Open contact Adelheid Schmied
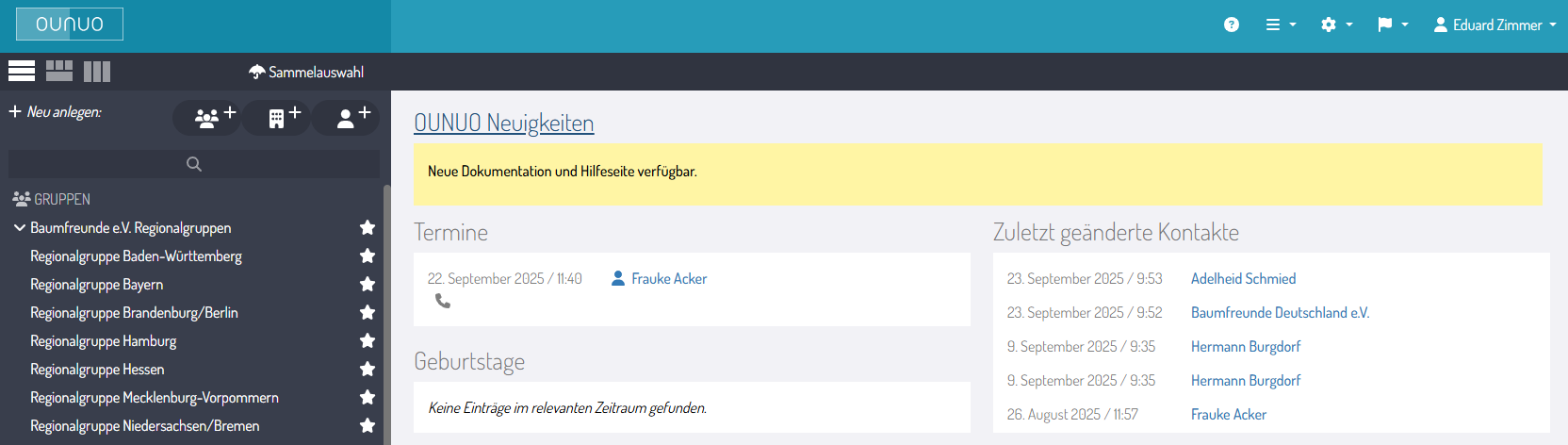Viewport: 1568px width, 445px height. (1243, 279)
